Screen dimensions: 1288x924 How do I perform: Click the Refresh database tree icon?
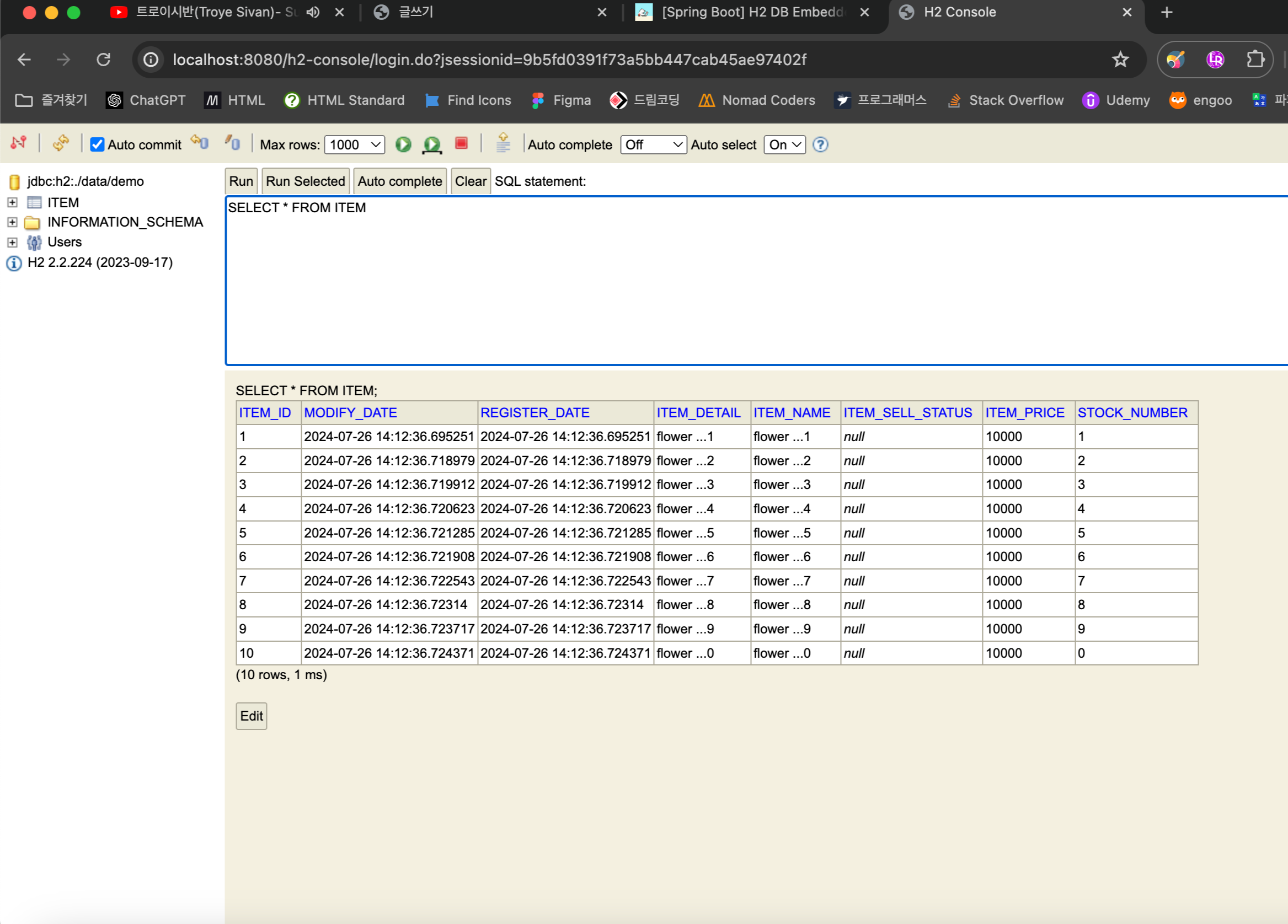[60, 143]
